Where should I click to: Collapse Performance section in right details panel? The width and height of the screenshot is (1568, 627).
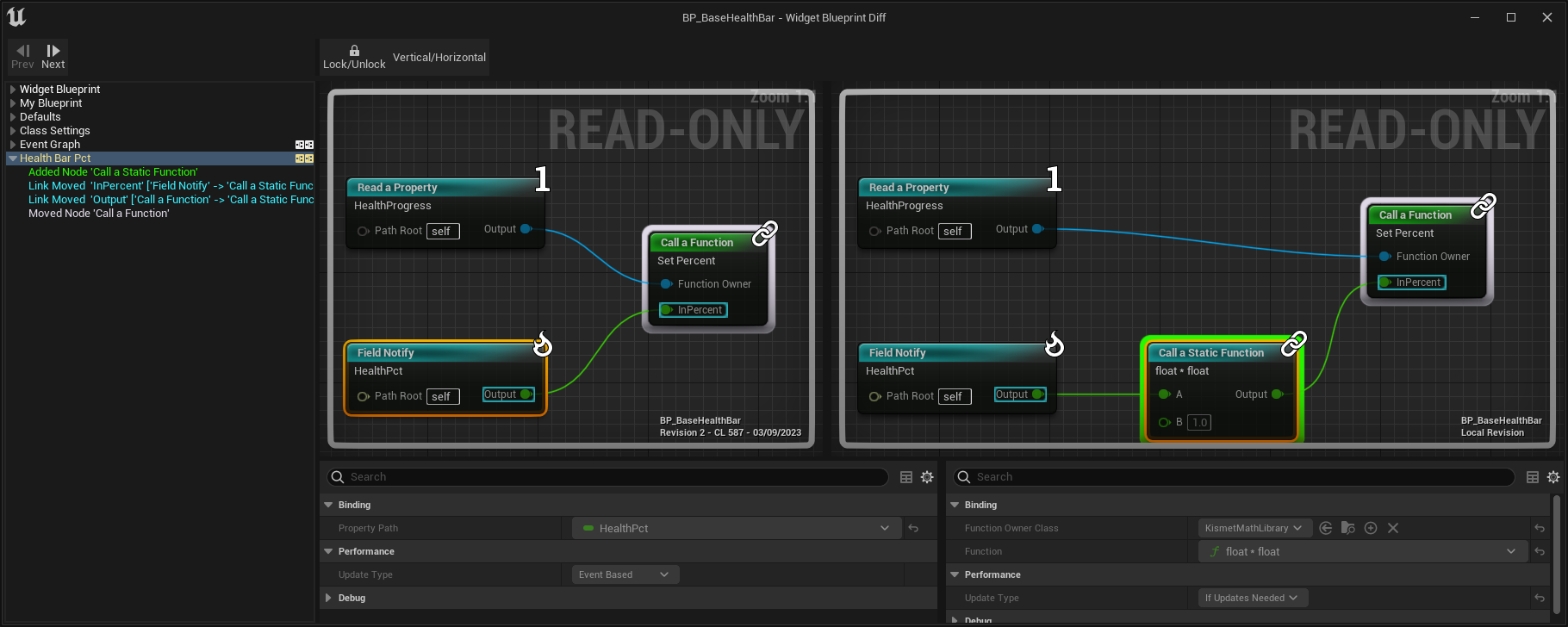coord(955,575)
